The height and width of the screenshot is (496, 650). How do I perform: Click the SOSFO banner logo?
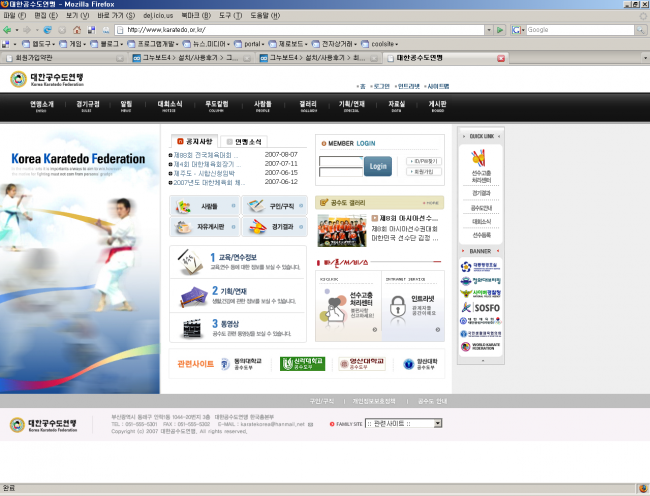click(481, 307)
